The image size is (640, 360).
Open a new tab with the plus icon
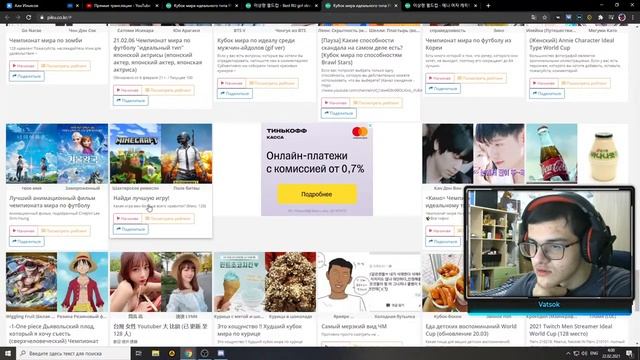pyautogui.click(x=488, y=6)
